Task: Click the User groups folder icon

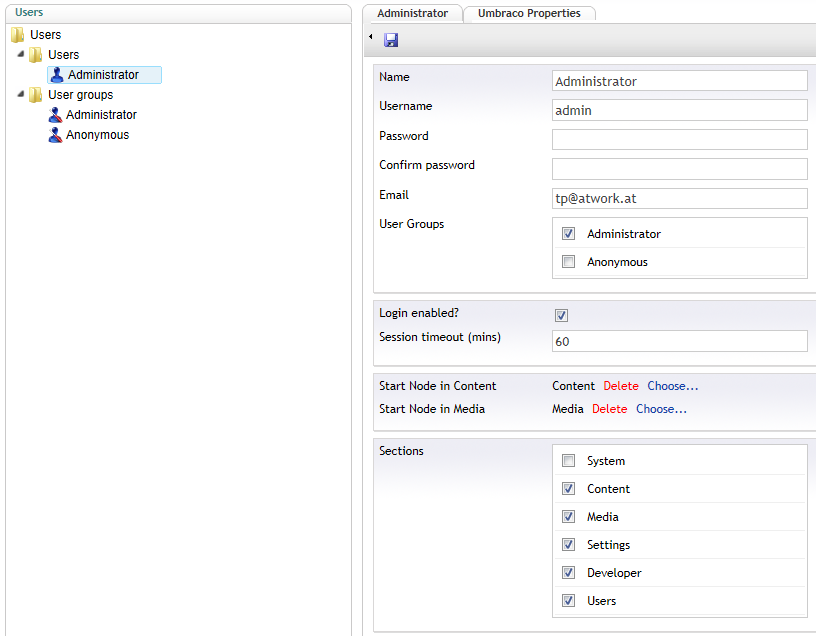Action: (x=36, y=95)
